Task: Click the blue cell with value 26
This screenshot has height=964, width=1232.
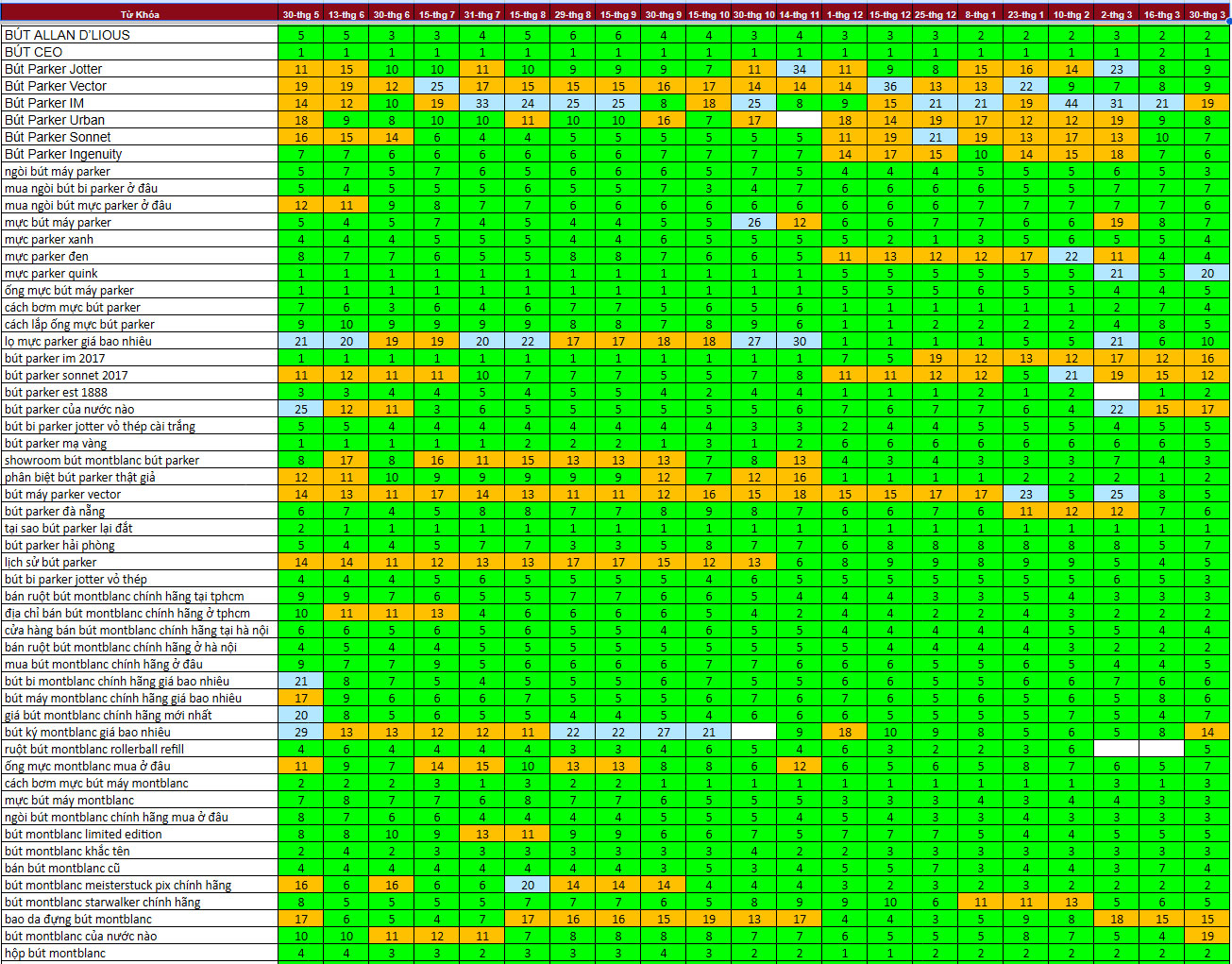Action: point(754,222)
